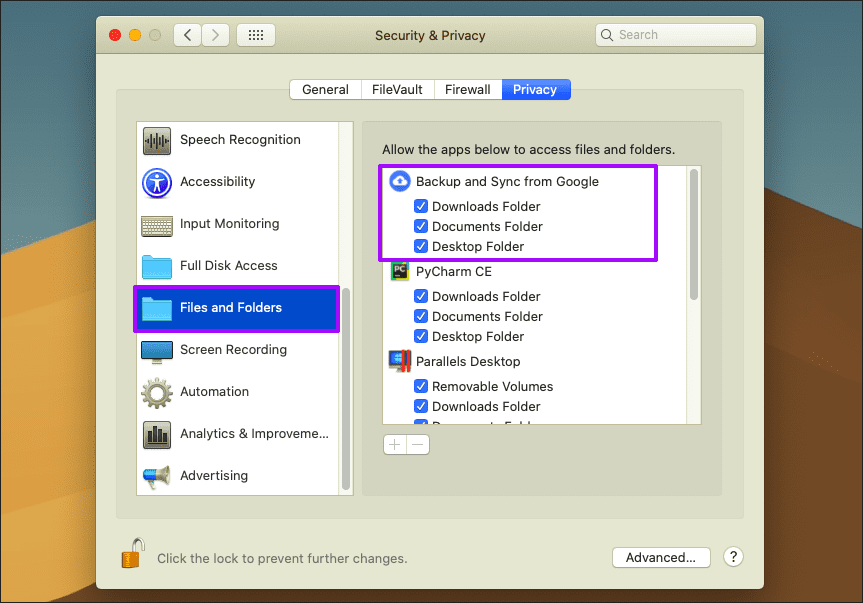Open help with the question mark
Viewport: 863px width, 603px height.
(733, 557)
